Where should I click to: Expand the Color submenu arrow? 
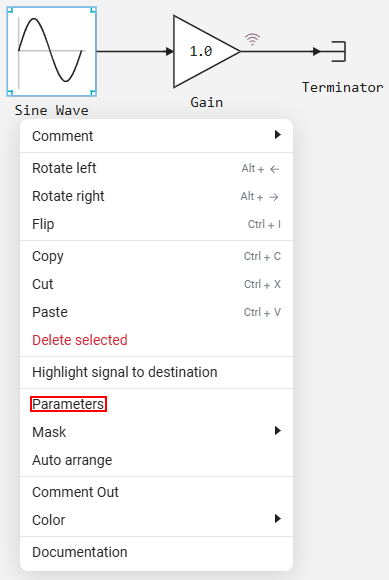click(x=278, y=519)
